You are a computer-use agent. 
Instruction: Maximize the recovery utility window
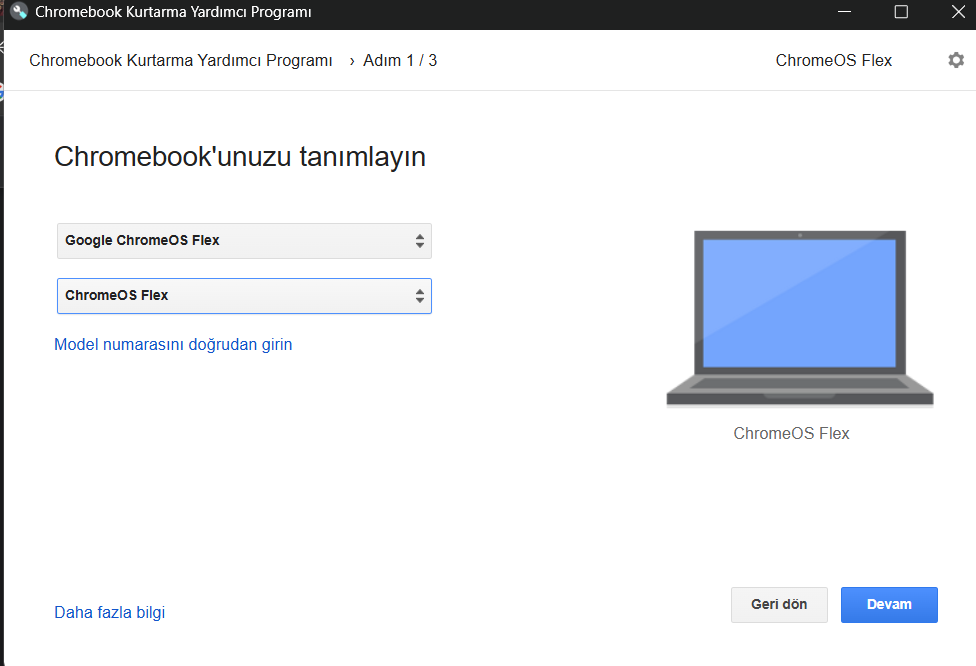point(901,12)
